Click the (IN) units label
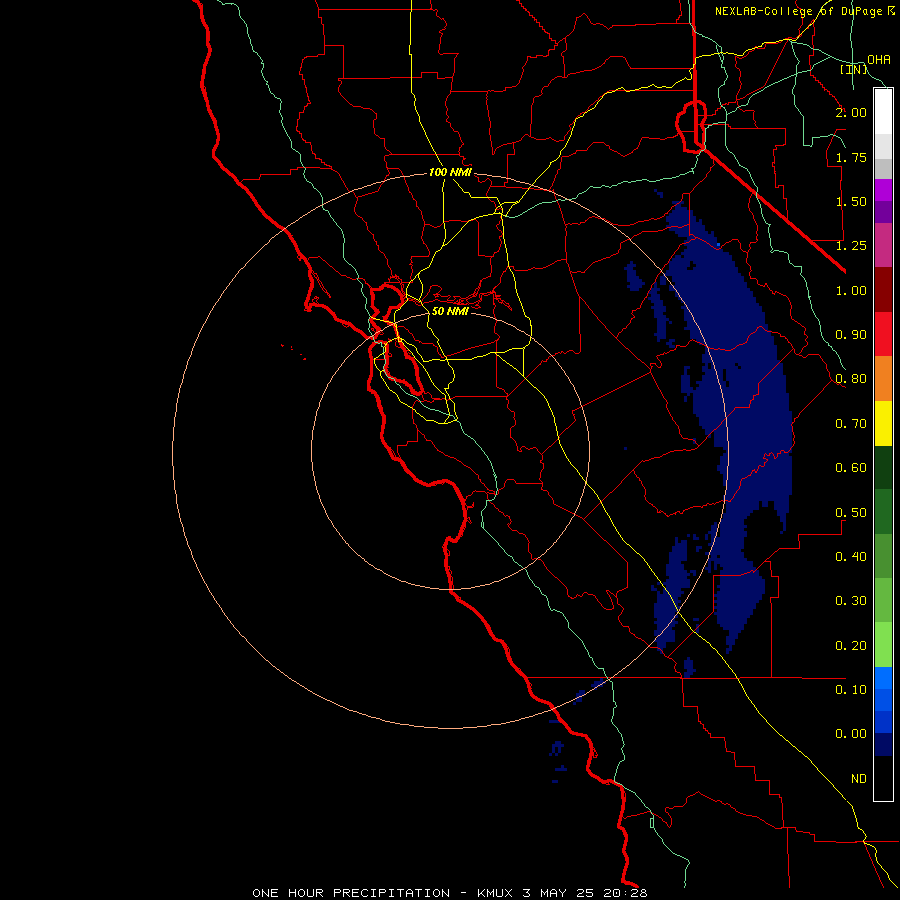This screenshot has height=900, width=900. click(x=854, y=69)
